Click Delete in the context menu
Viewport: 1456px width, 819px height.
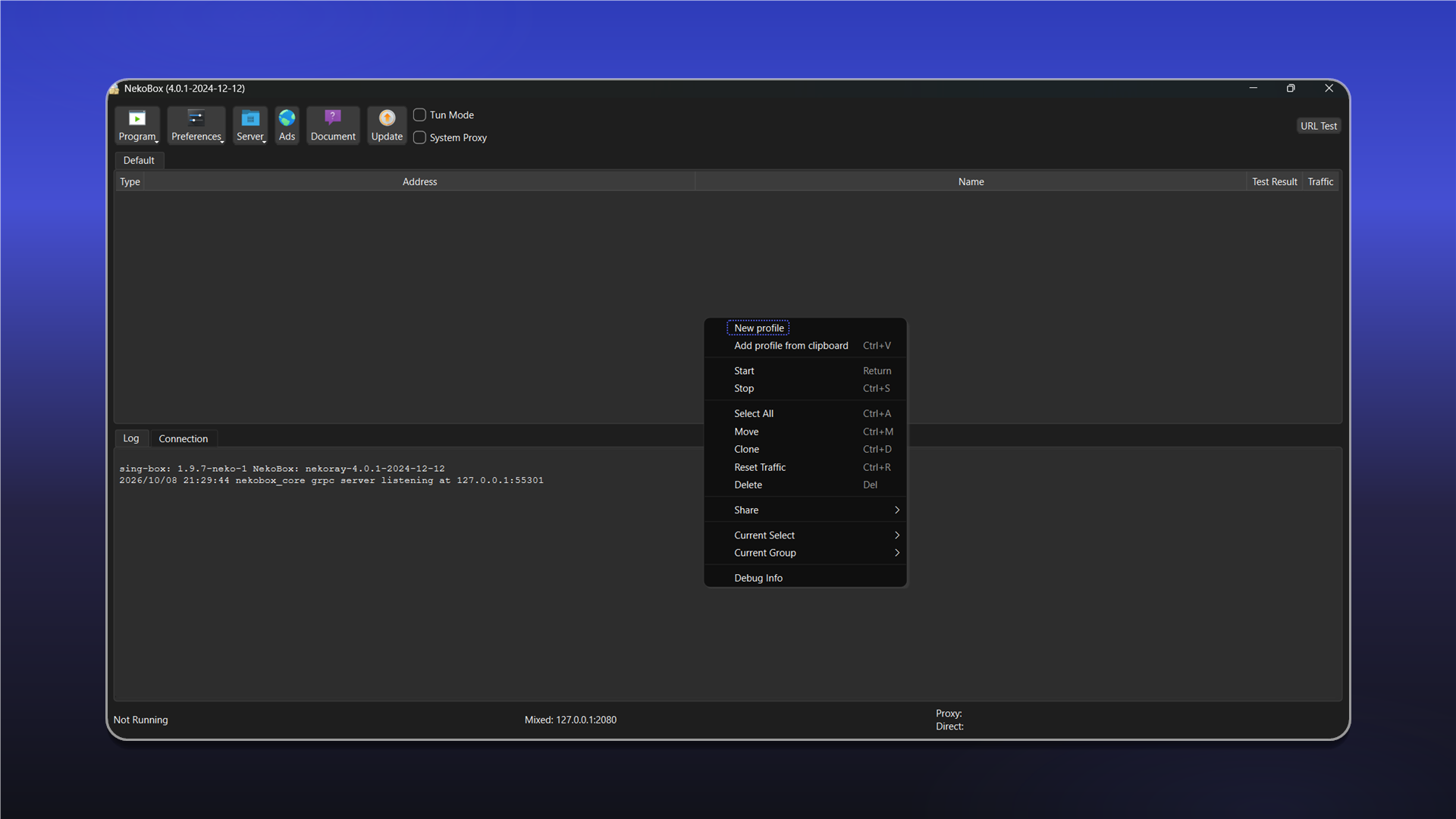coord(805,485)
